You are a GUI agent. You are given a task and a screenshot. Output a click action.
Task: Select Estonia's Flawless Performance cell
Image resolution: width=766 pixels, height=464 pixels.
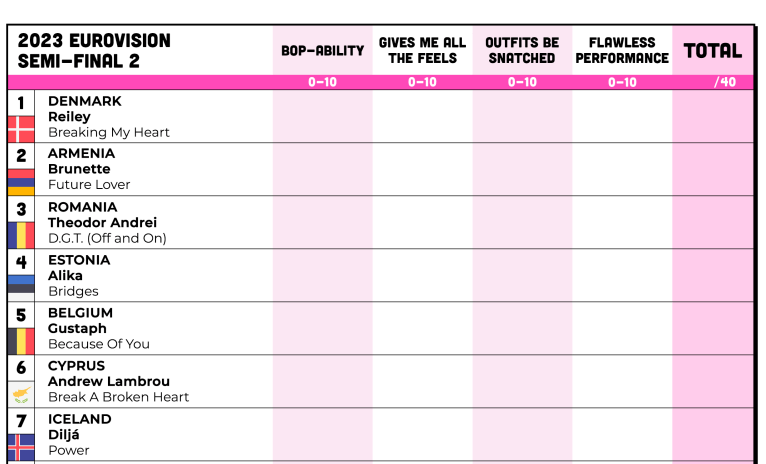pos(622,275)
